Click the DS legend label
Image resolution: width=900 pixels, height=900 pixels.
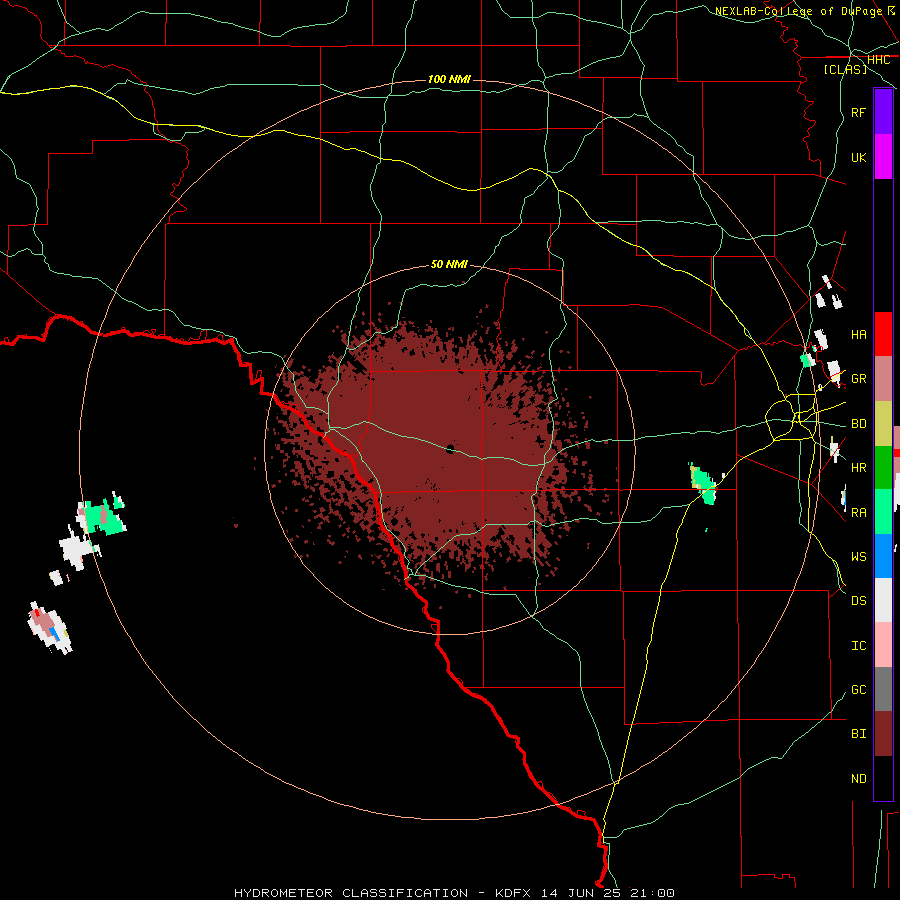click(x=858, y=600)
